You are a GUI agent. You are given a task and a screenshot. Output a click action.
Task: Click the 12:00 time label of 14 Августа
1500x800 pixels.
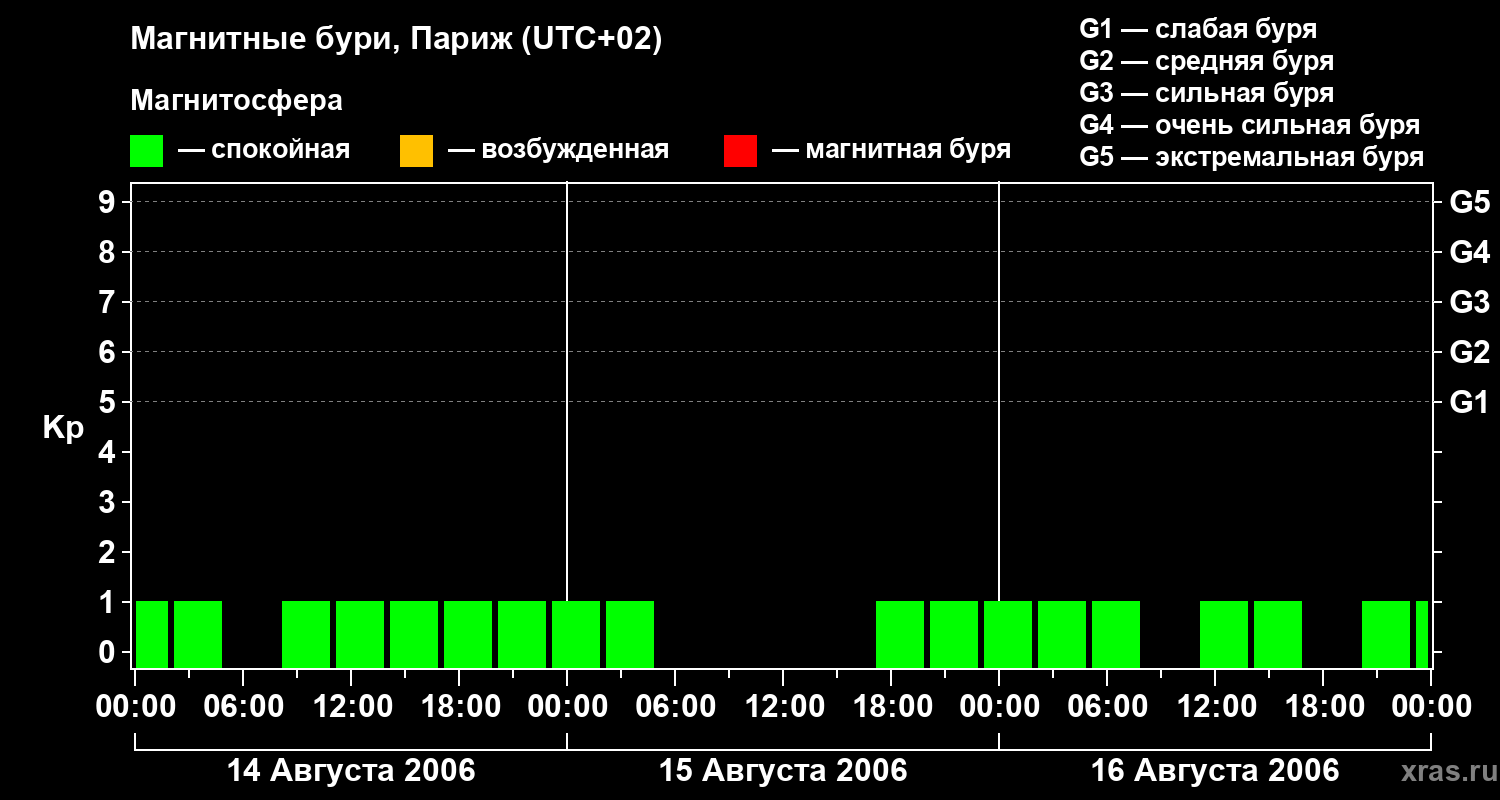click(351, 707)
